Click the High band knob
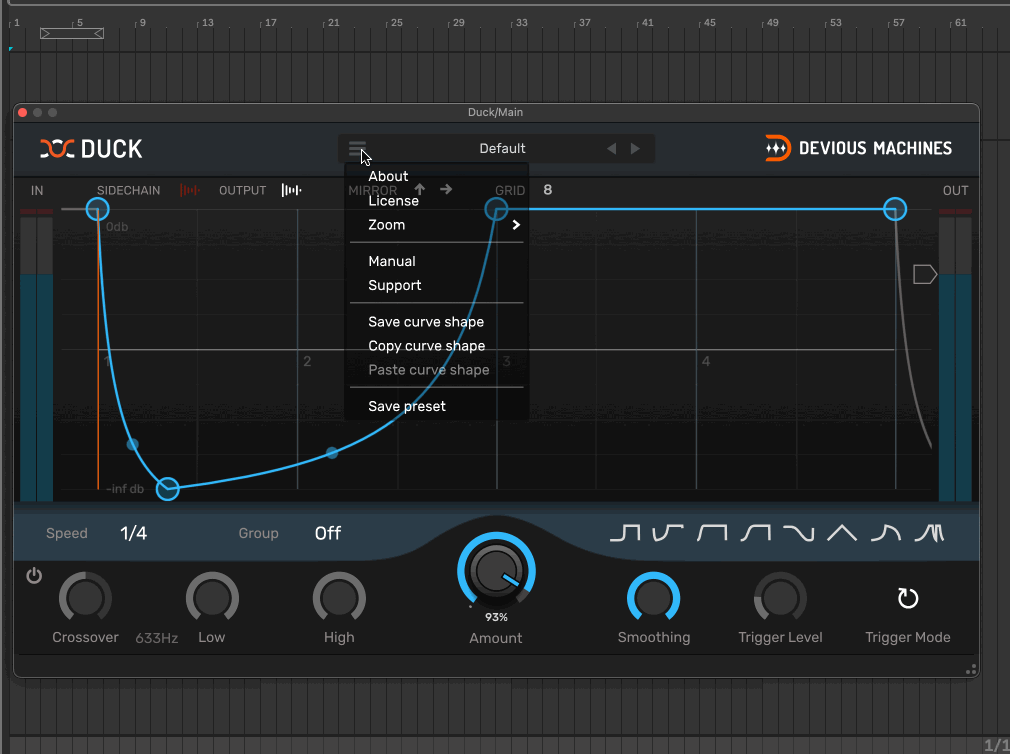The width and height of the screenshot is (1010, 754). [339, 598]
